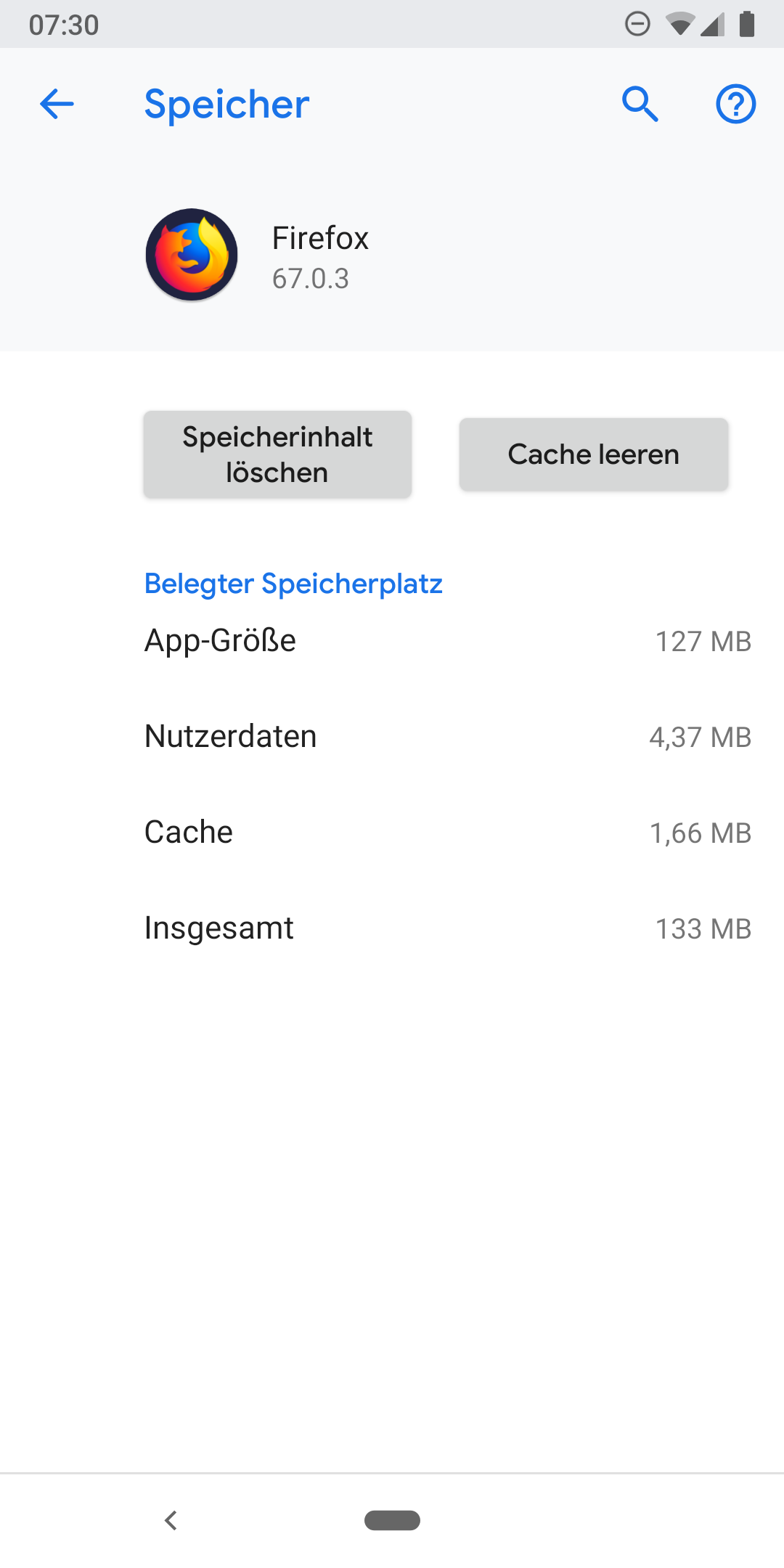Viewport: 784px width, 1568px height.
Task: Tap the Belegter Speicherplatz section header
Action: point(293,584)
